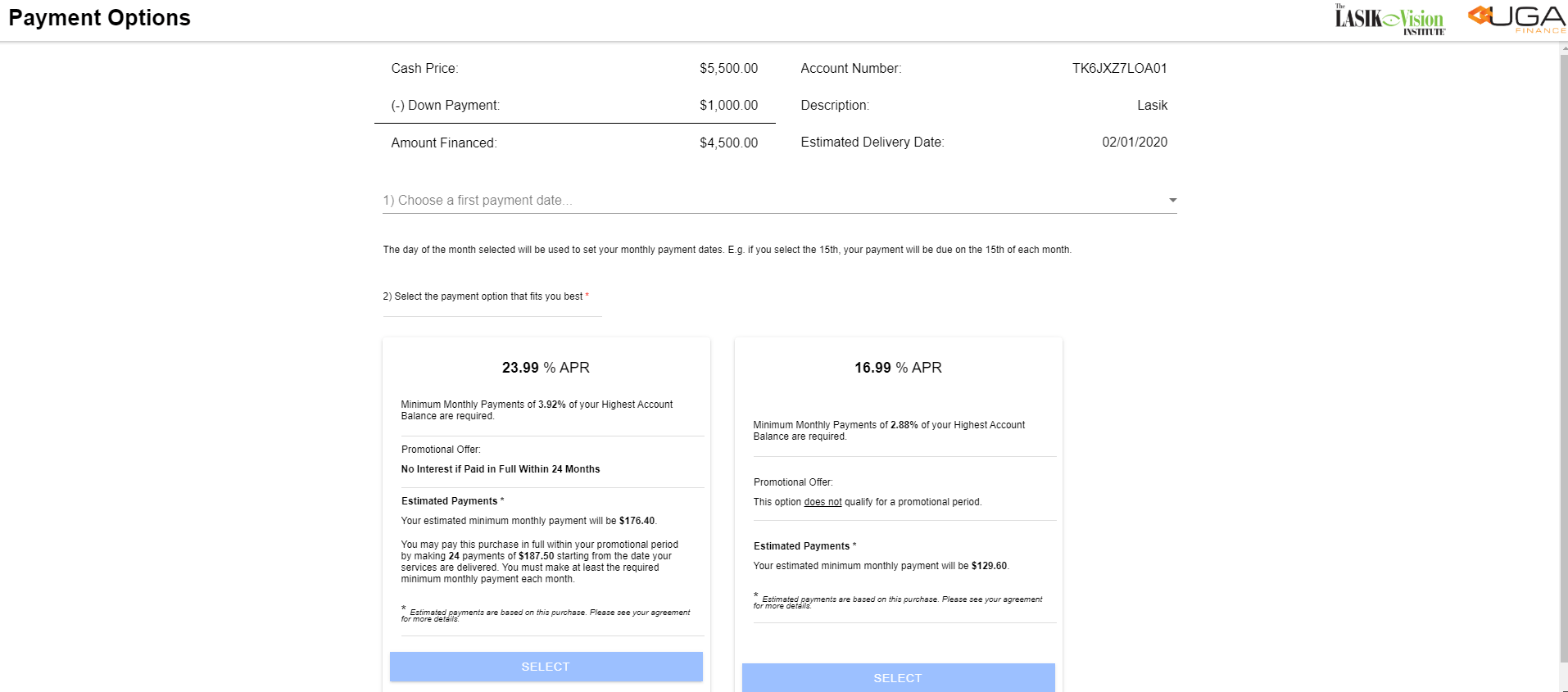Select the 23.99% APR payment option
This screenshot has height=692, width=1568.
point(546,667)
